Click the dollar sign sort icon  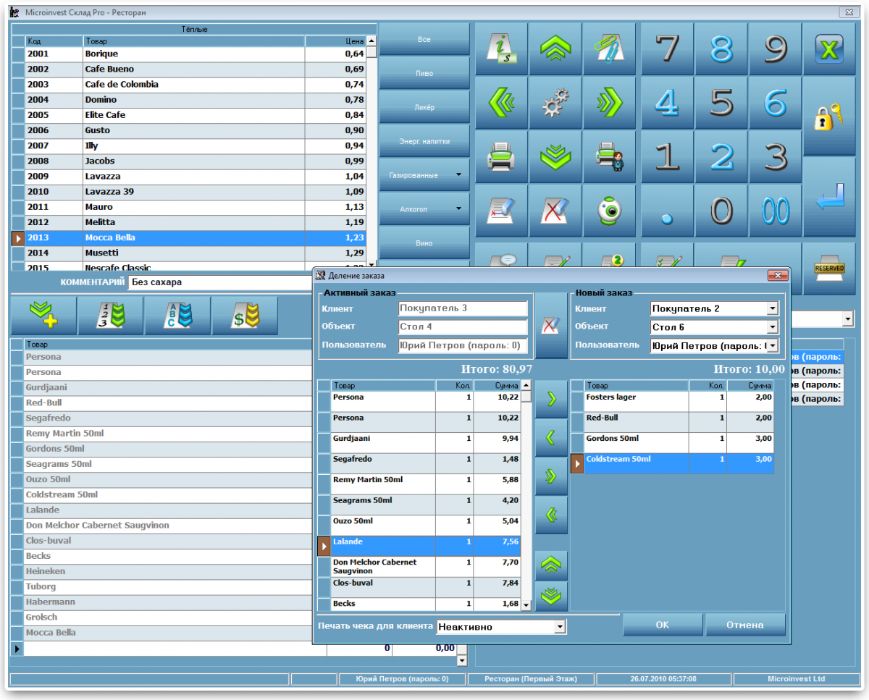(245, 315)
